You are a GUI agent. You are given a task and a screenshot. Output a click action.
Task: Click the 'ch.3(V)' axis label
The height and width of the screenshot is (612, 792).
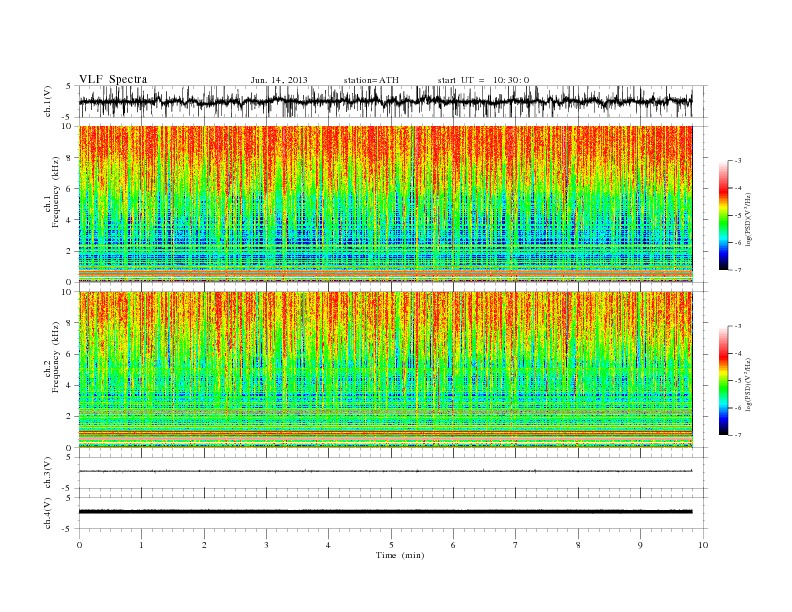coord(48,472)
